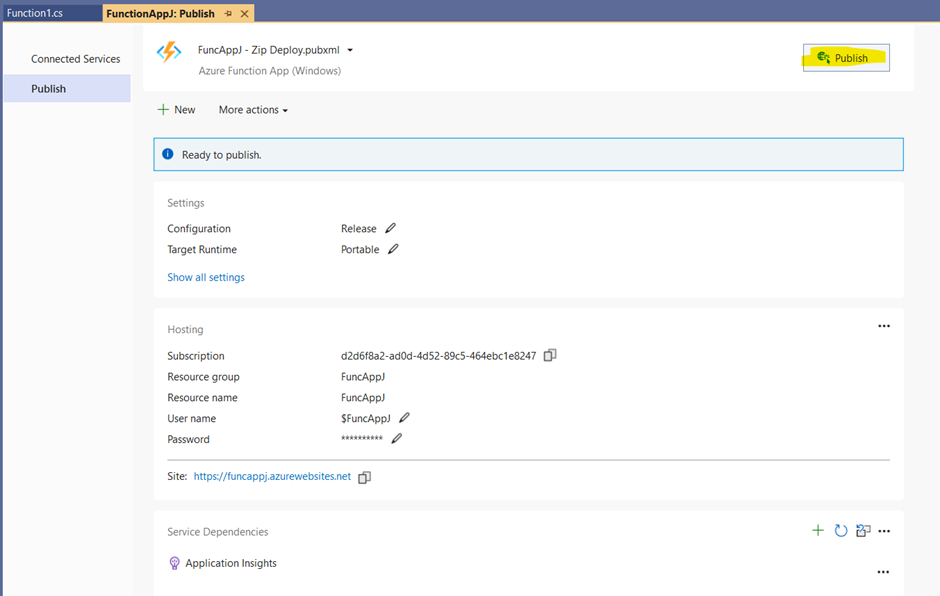
Task: Edit the Configuration Release setting
Action: (x=390, y=228)
